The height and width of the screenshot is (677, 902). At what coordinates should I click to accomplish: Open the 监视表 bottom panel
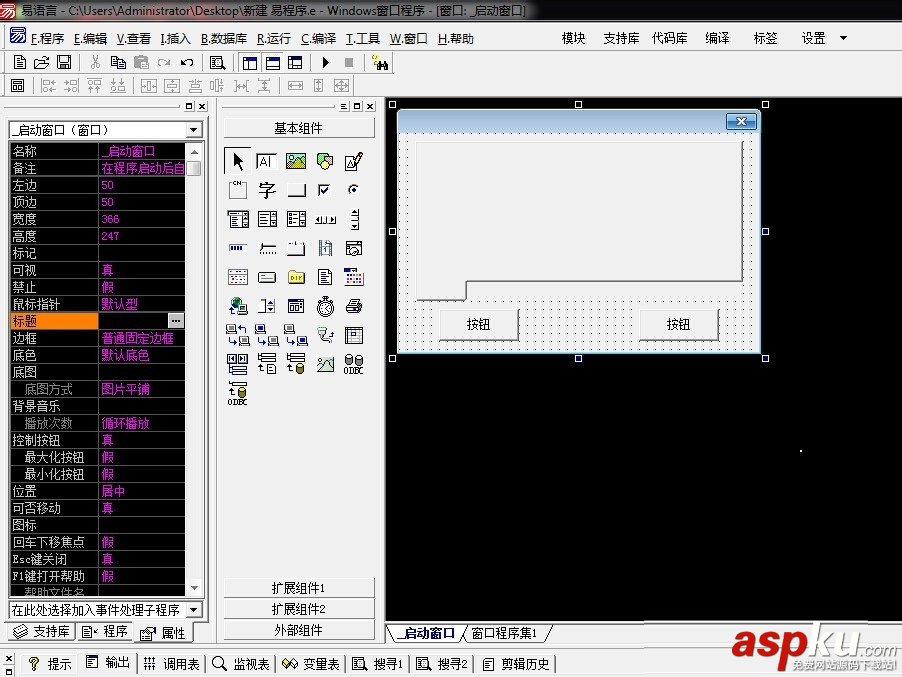(x=240, y=664)
